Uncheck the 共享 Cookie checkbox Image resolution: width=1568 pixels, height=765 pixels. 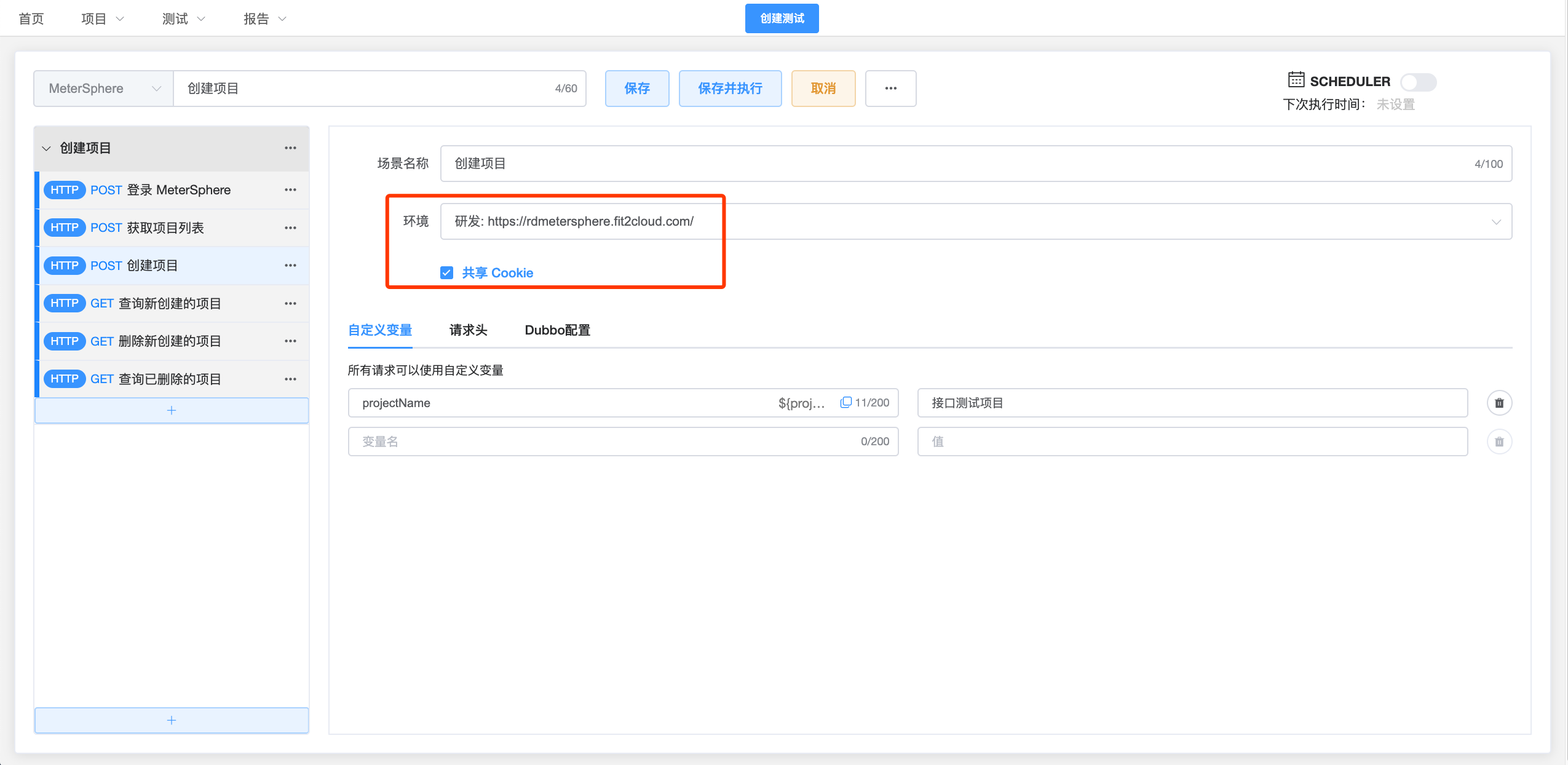click(x=447, y=272)
